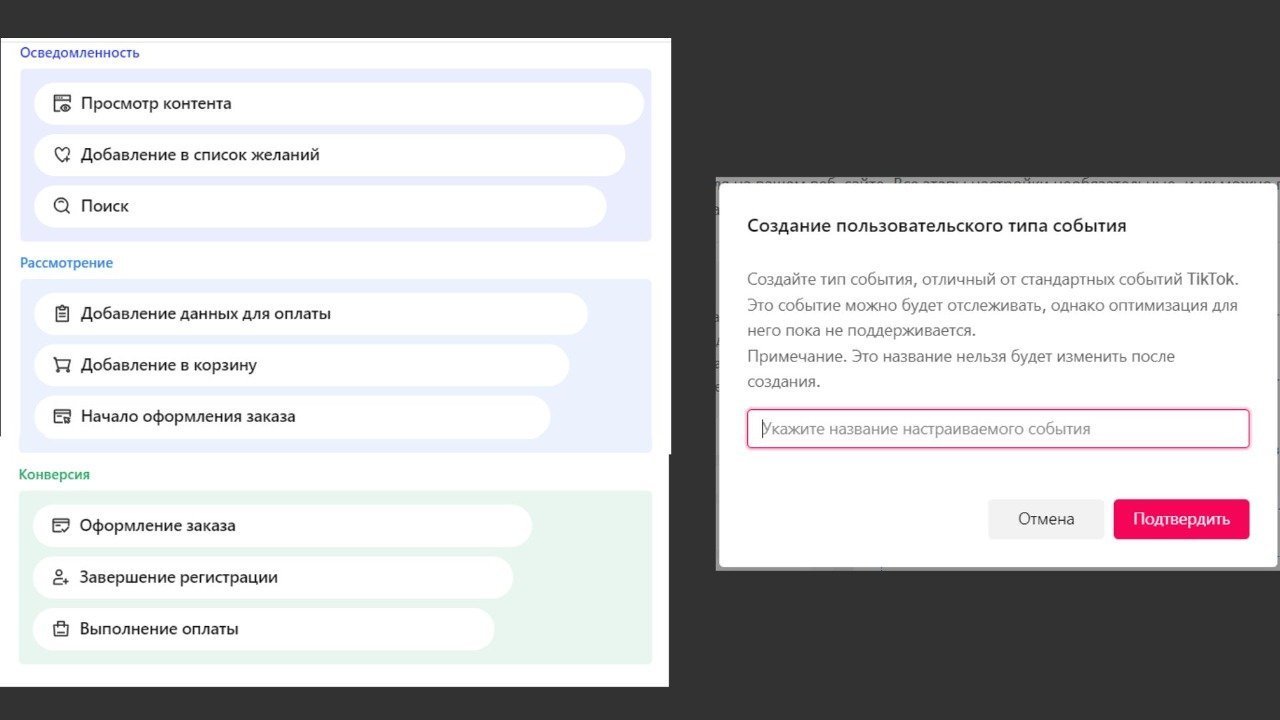1280x720 pixels.
Task: Click the heart icon for Добавление в список желаний
Action: click(62, 155)
